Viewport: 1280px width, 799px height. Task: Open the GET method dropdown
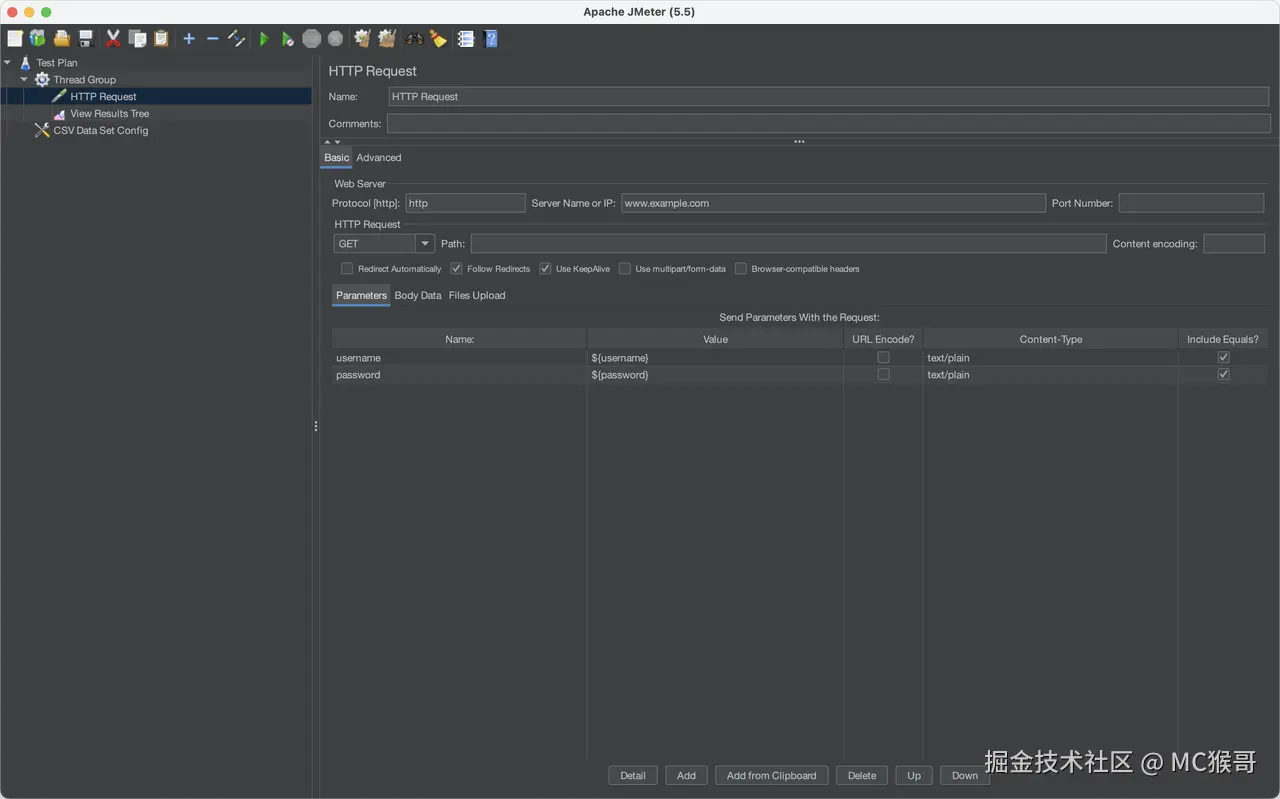click(x=425, y=244)
